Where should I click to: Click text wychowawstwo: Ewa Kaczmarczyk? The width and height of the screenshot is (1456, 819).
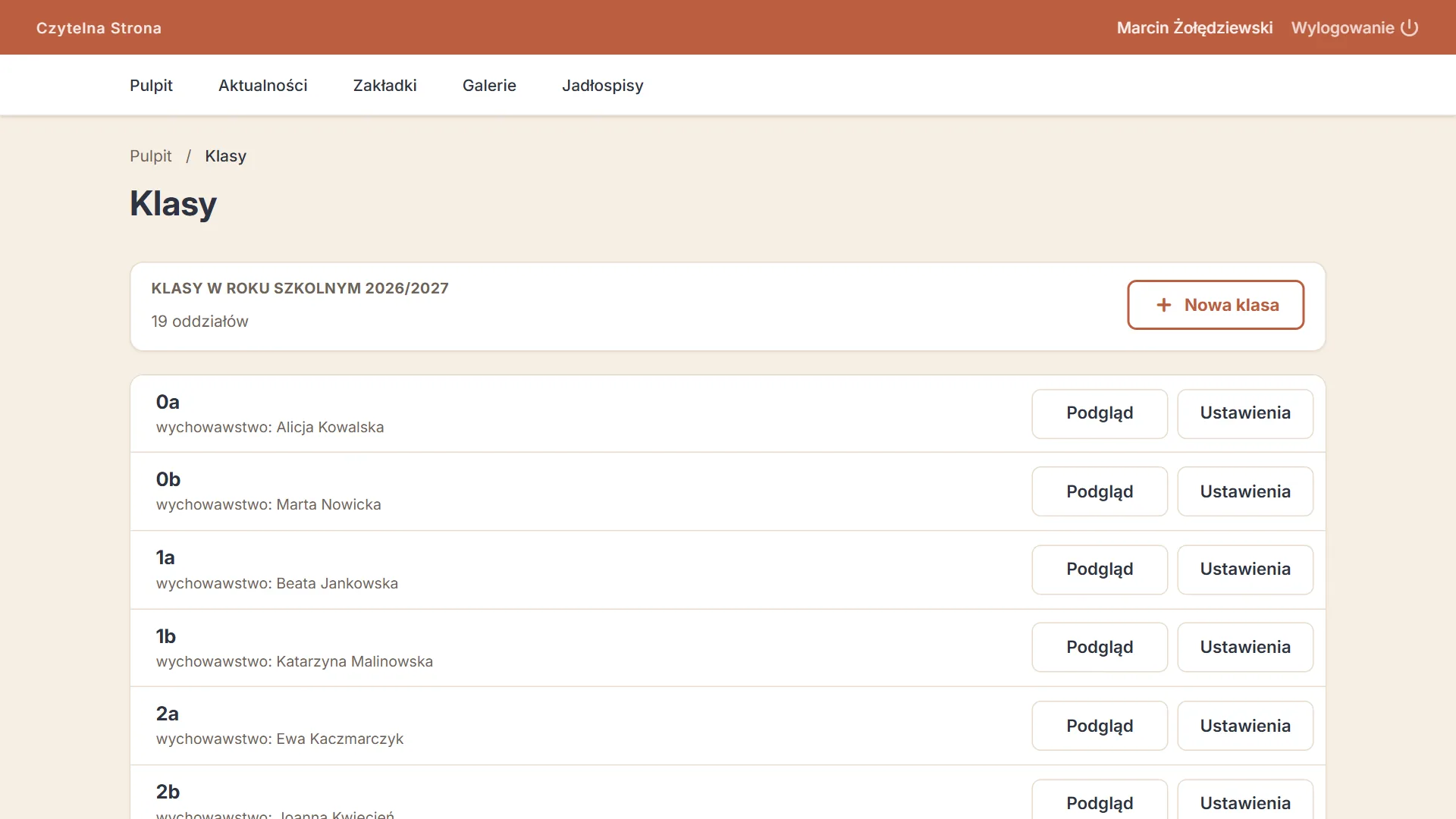[280, 739]
